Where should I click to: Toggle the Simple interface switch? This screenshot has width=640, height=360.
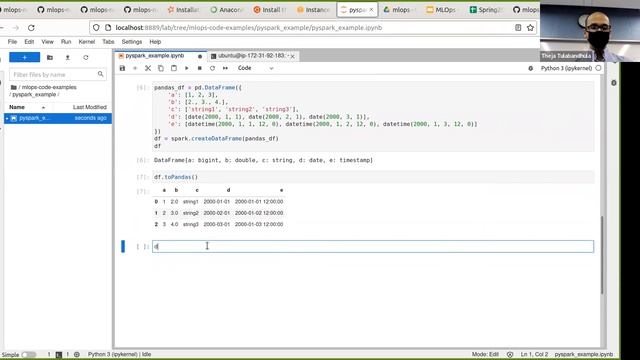coord(29,355)
